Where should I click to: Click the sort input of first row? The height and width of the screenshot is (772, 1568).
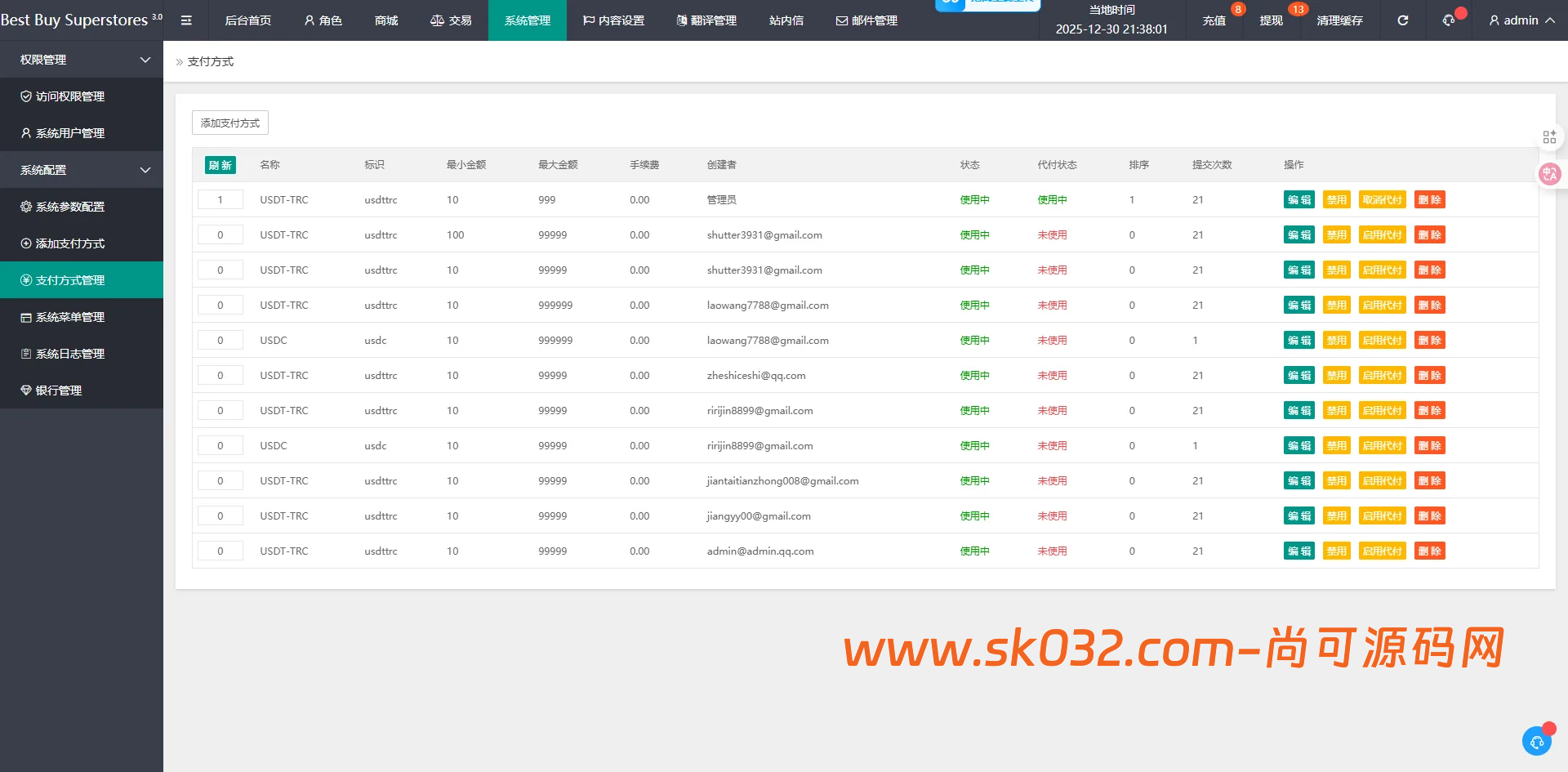[x=220, y=200]
